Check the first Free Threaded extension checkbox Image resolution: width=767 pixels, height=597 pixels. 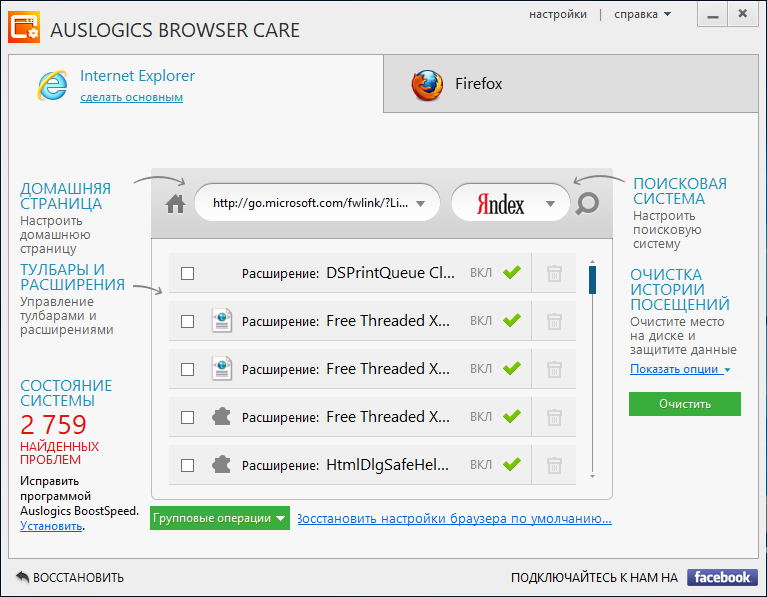[187, 321]
